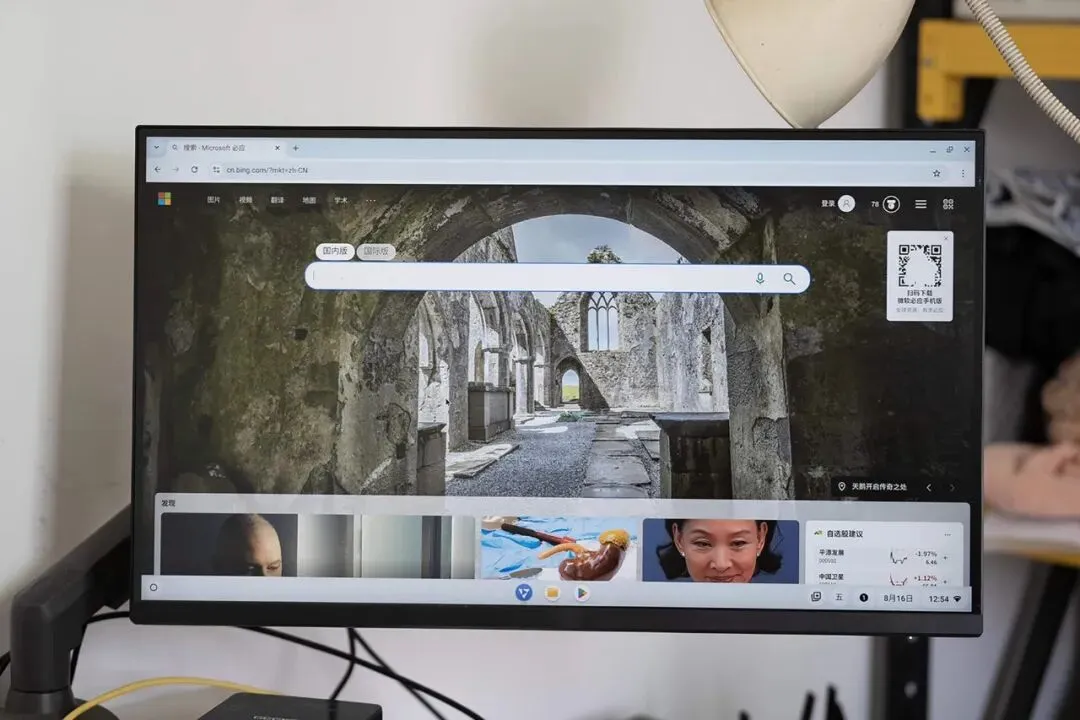This screenshot has height=720, width=1080.
Task: Open 自选股建议 card options menu
Action: tap(948, 535)
